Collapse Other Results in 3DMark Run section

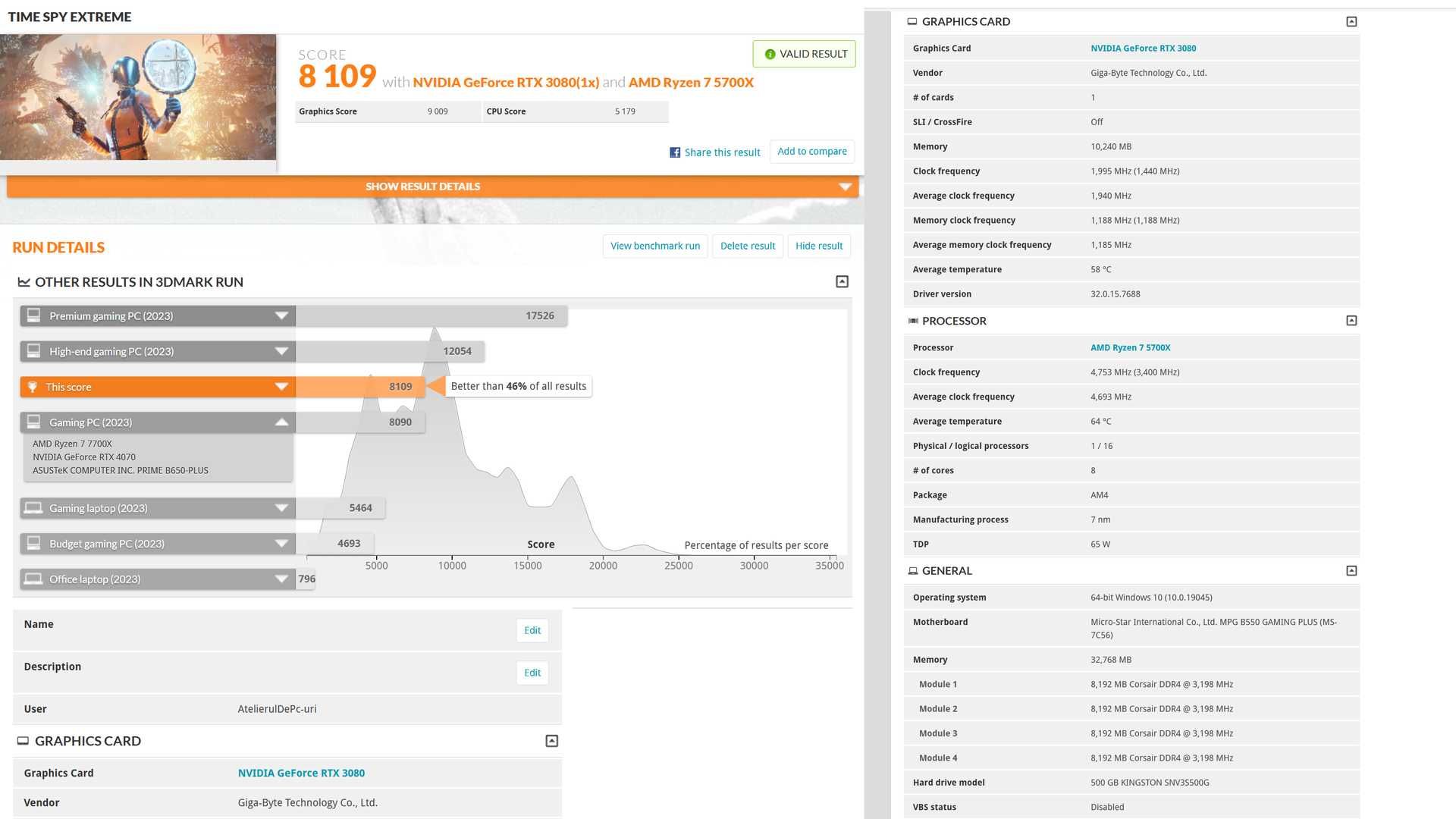[842, 281]
